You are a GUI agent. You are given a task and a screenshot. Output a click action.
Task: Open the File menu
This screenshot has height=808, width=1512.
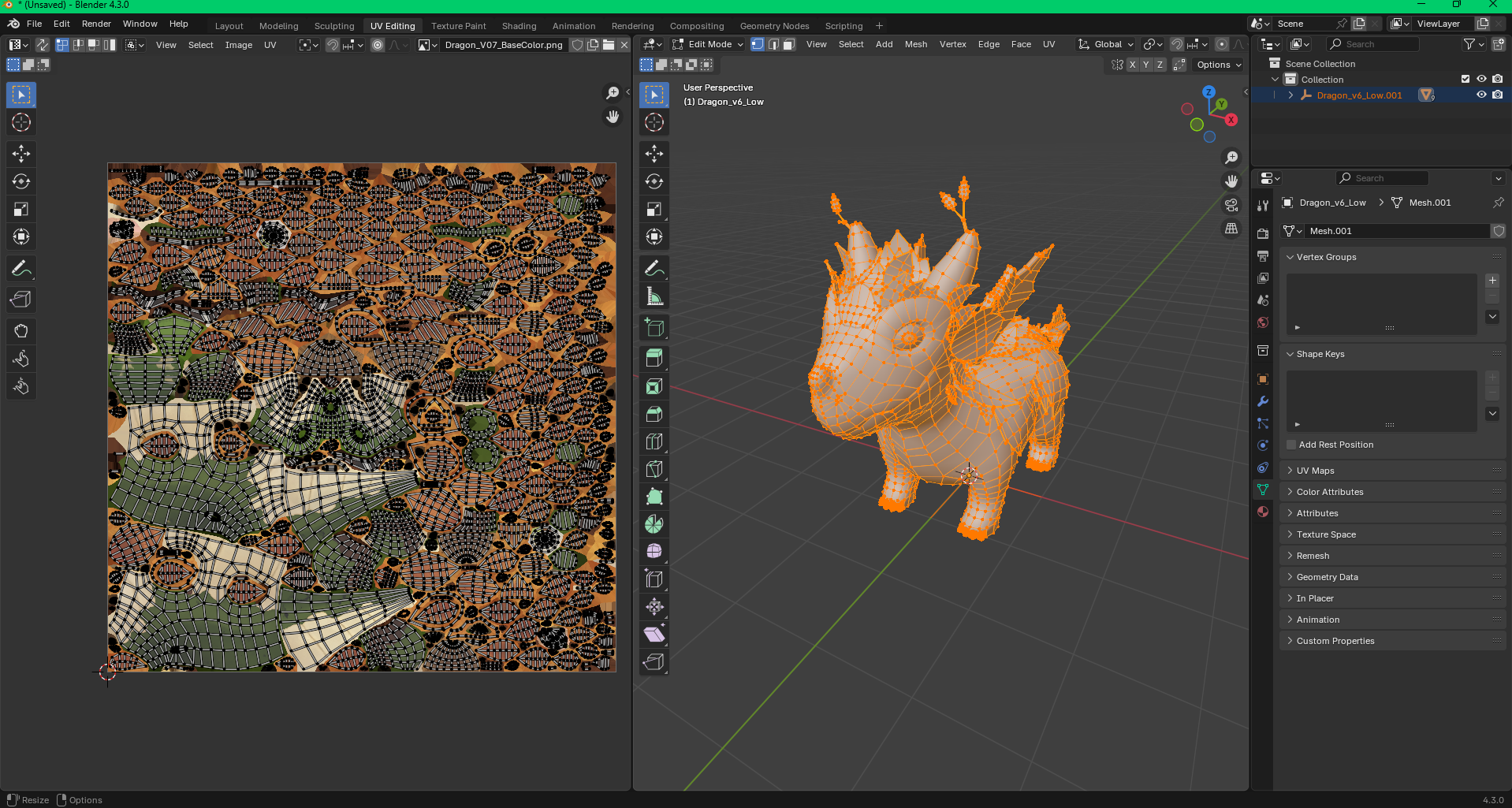click(x=34, y=24)
